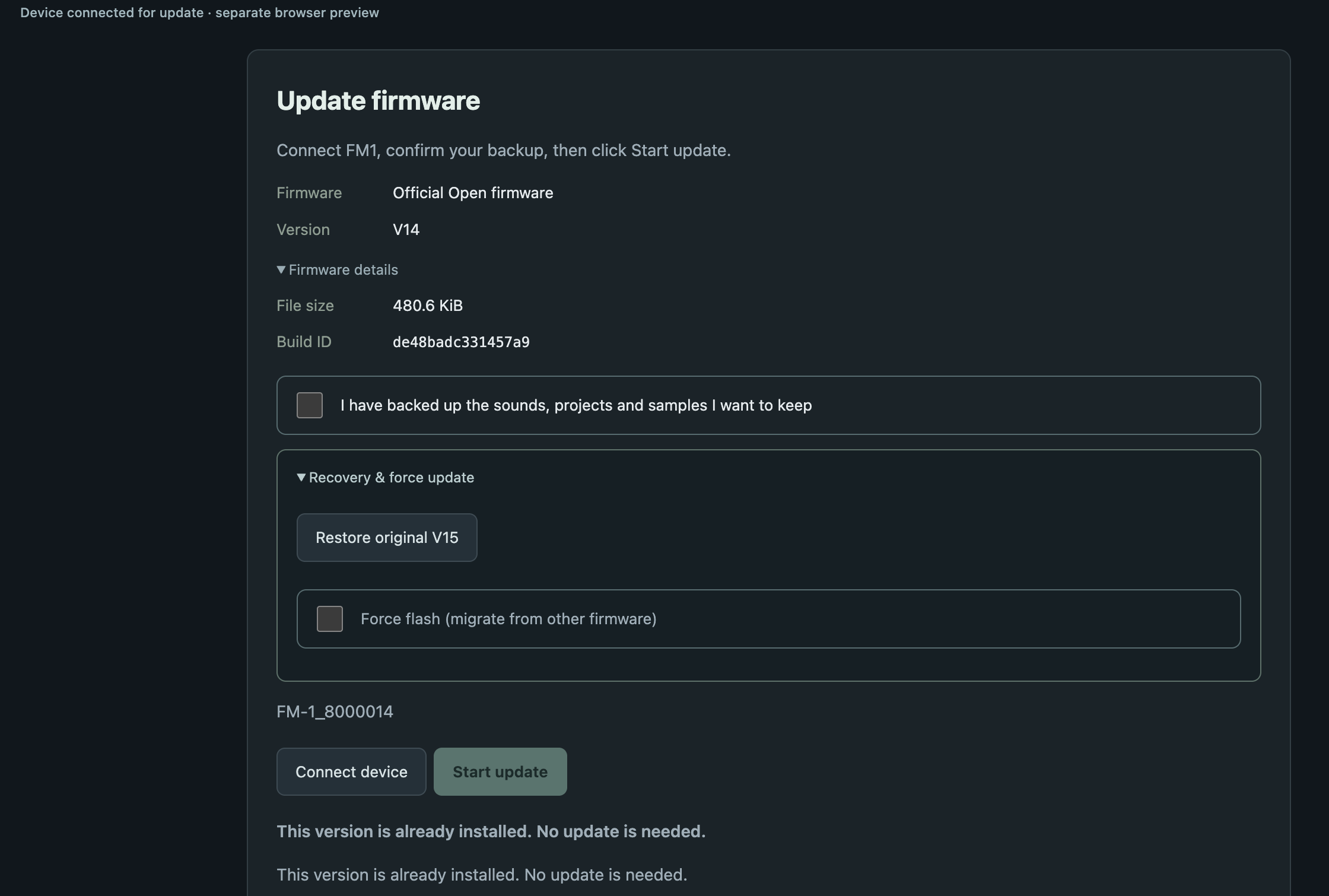Click the 480.6 KiB file size value
The width and height of the screenshot is (1329, 896).
[x=428, y=306]
